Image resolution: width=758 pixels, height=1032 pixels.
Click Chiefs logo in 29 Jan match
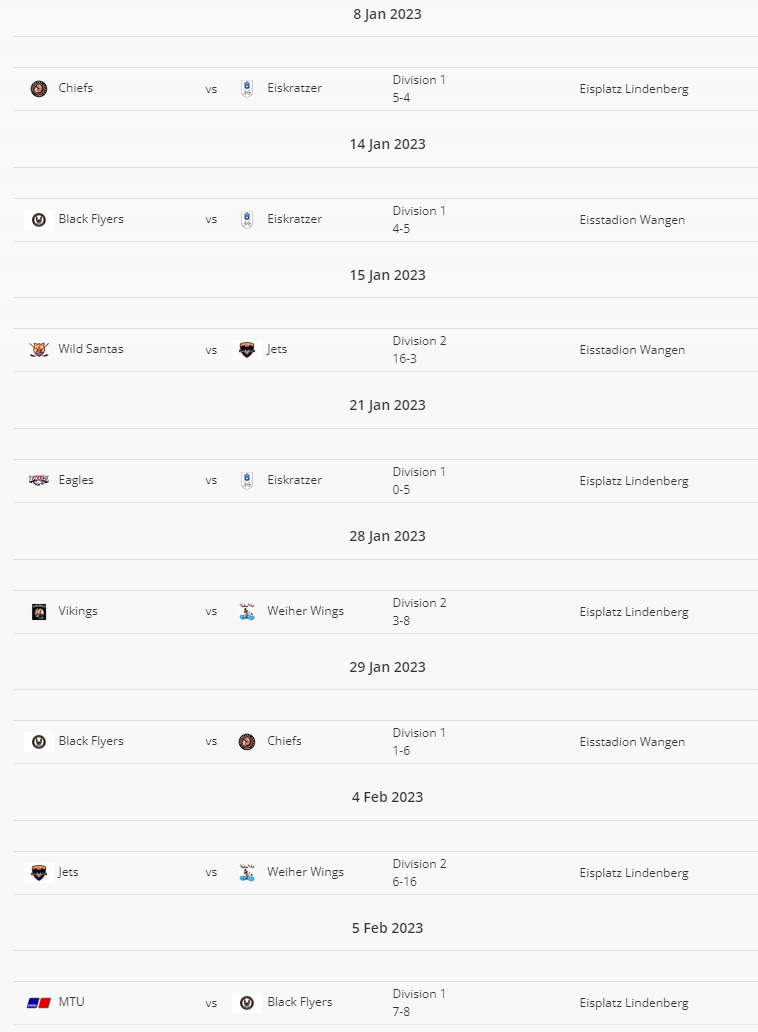pyautogui.click(x=247, y=742)
